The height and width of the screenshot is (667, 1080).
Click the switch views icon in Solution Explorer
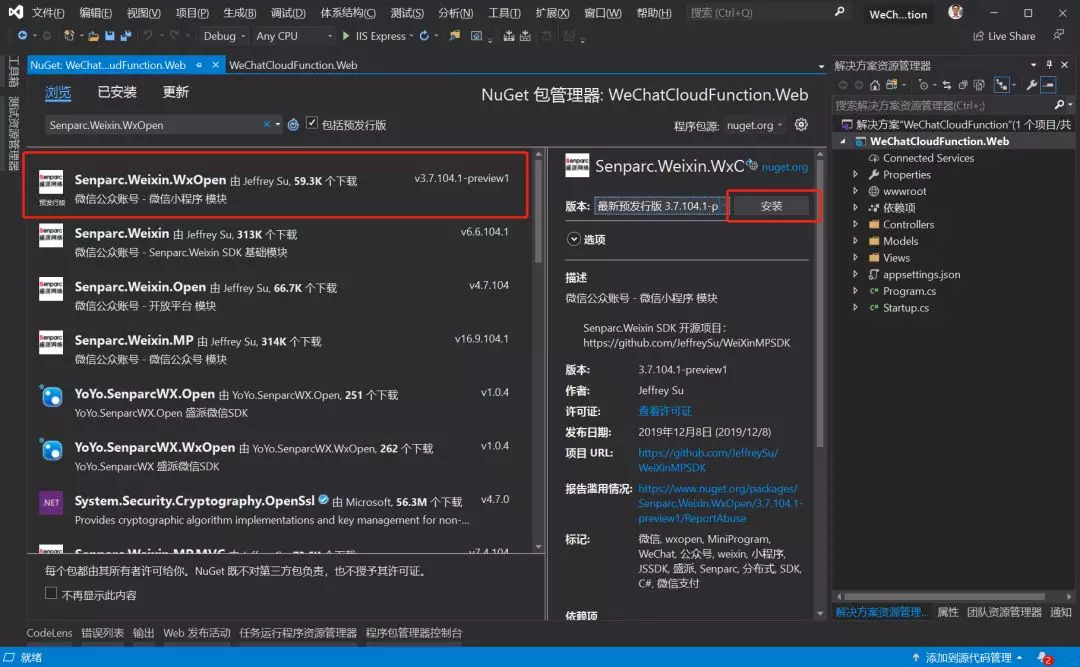click(x=891, y=85)
